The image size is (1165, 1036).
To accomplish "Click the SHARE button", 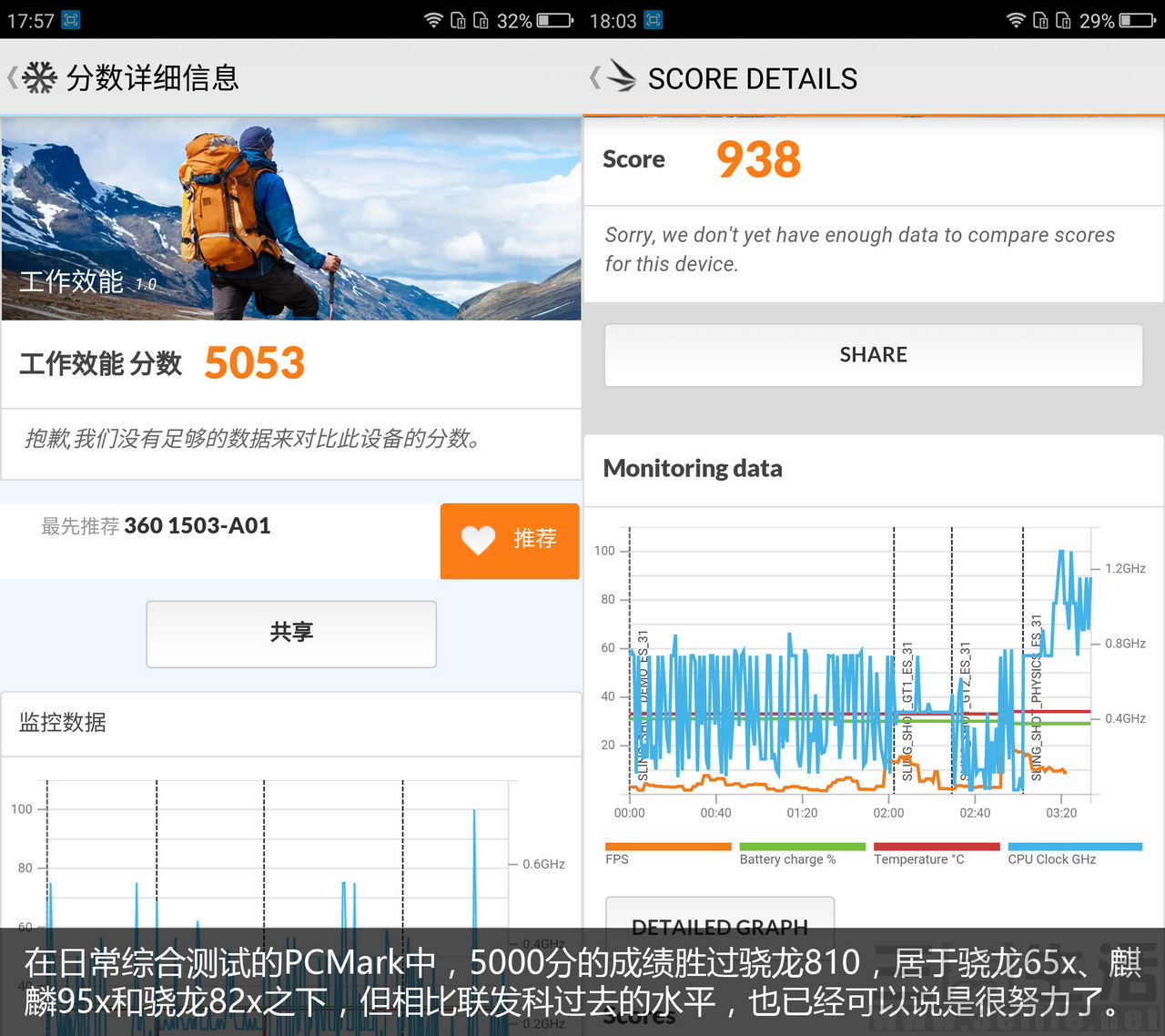I will (x=874, y=355).
